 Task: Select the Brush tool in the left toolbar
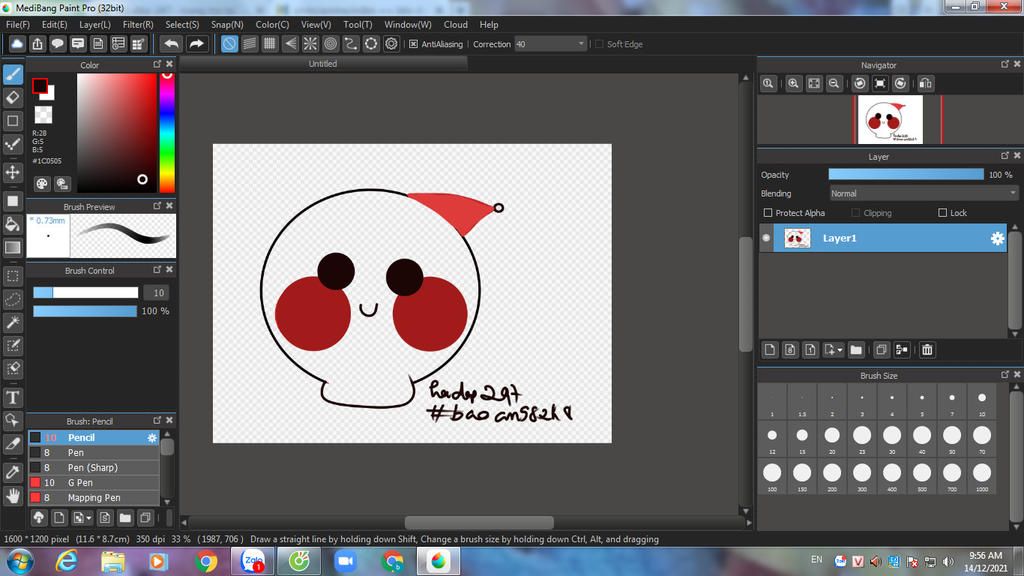tap(13, 74)
